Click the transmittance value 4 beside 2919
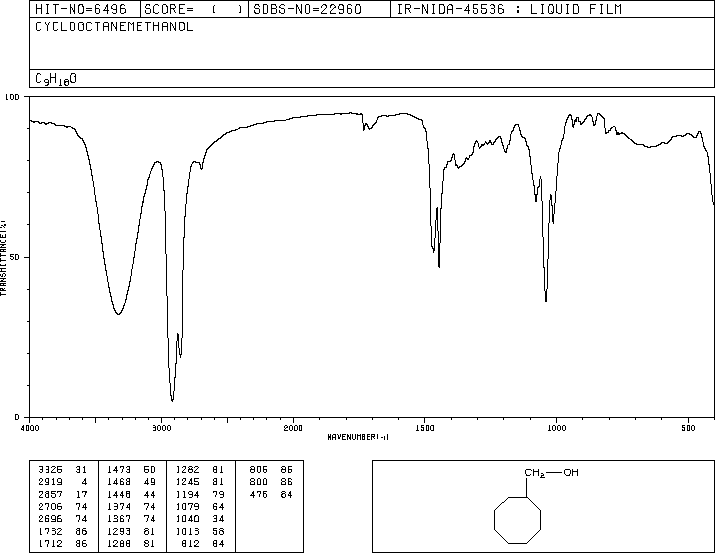The width and height of the screenshot is (715, 553). click(x=84, y=482)
